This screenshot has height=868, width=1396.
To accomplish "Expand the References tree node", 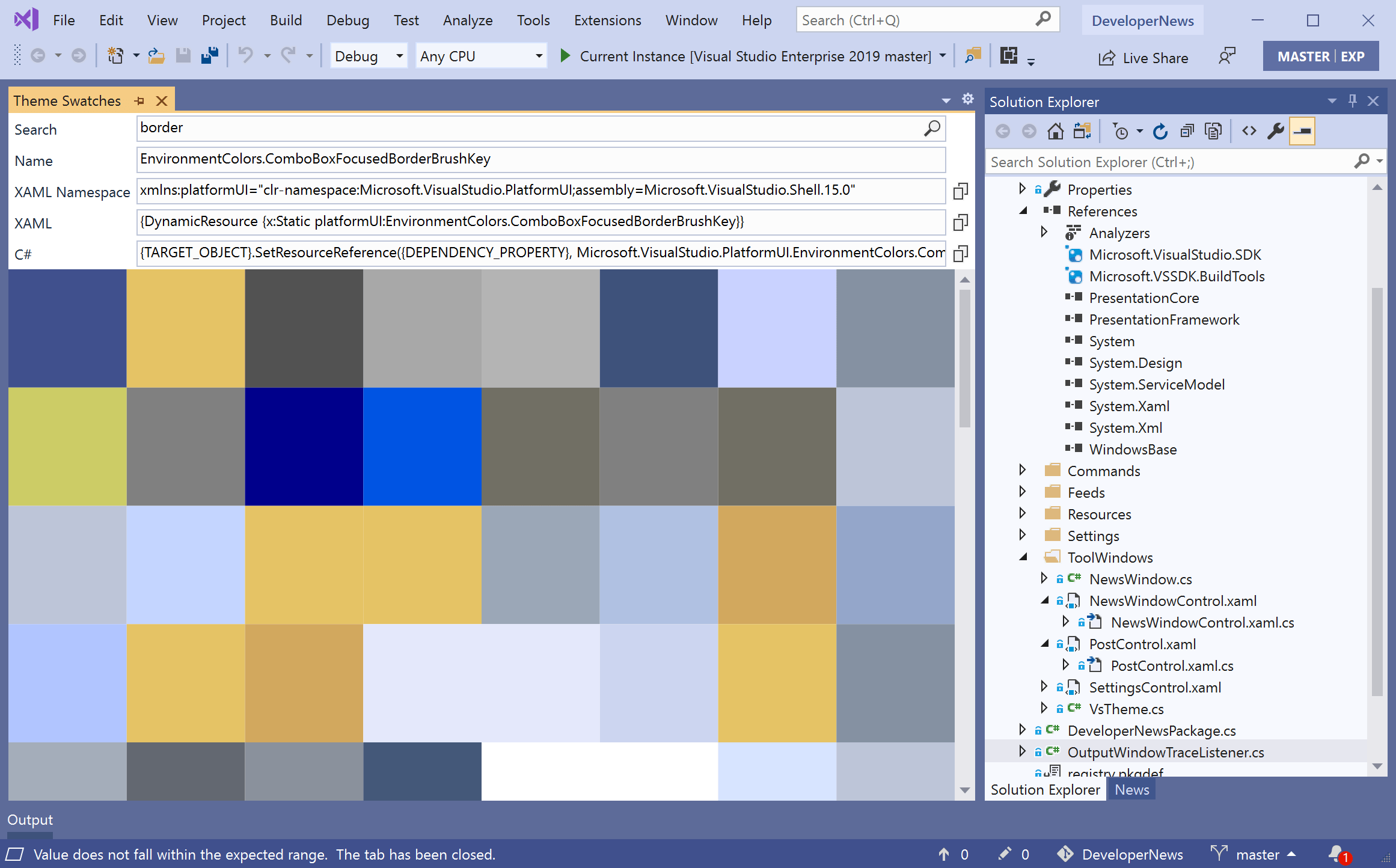I will pyautogui.click(x=1023, y=211).
